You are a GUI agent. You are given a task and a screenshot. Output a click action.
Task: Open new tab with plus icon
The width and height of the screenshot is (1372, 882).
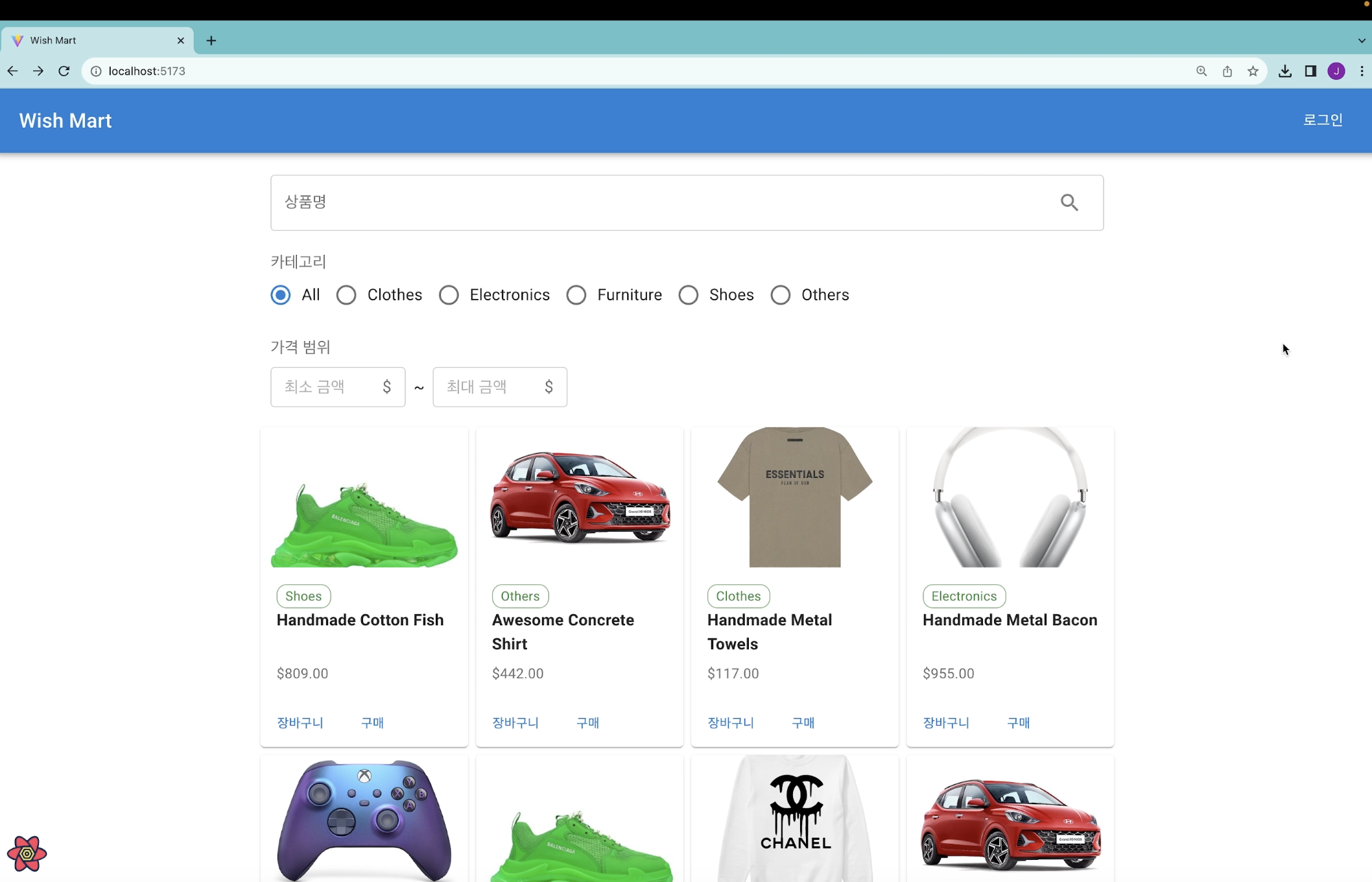point(211,41)
